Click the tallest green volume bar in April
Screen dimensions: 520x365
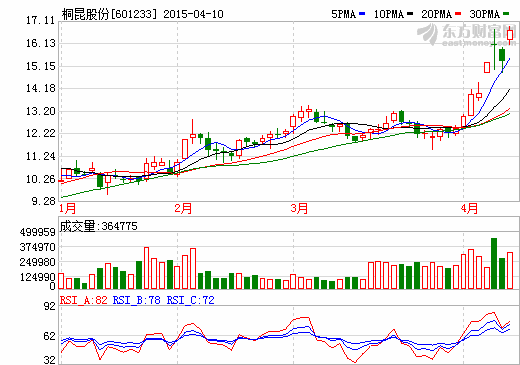coord(494,263)
